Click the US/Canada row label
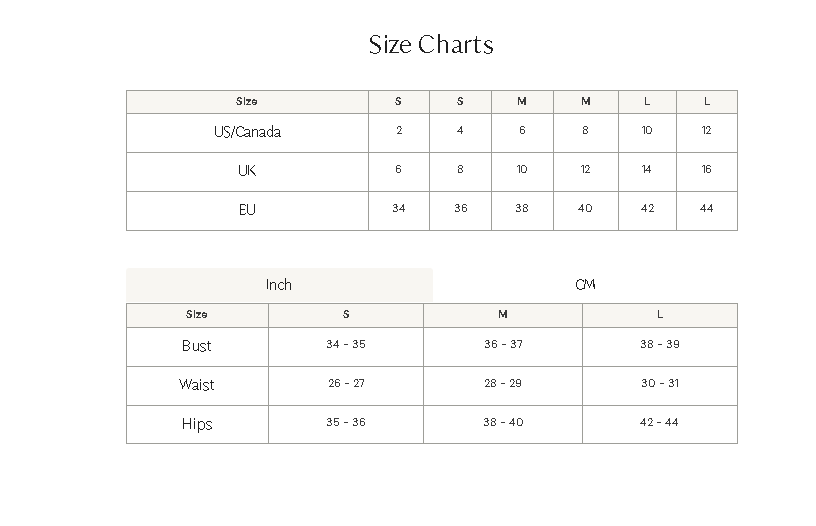This screenshot has height=526, width=816. (247, 132)
